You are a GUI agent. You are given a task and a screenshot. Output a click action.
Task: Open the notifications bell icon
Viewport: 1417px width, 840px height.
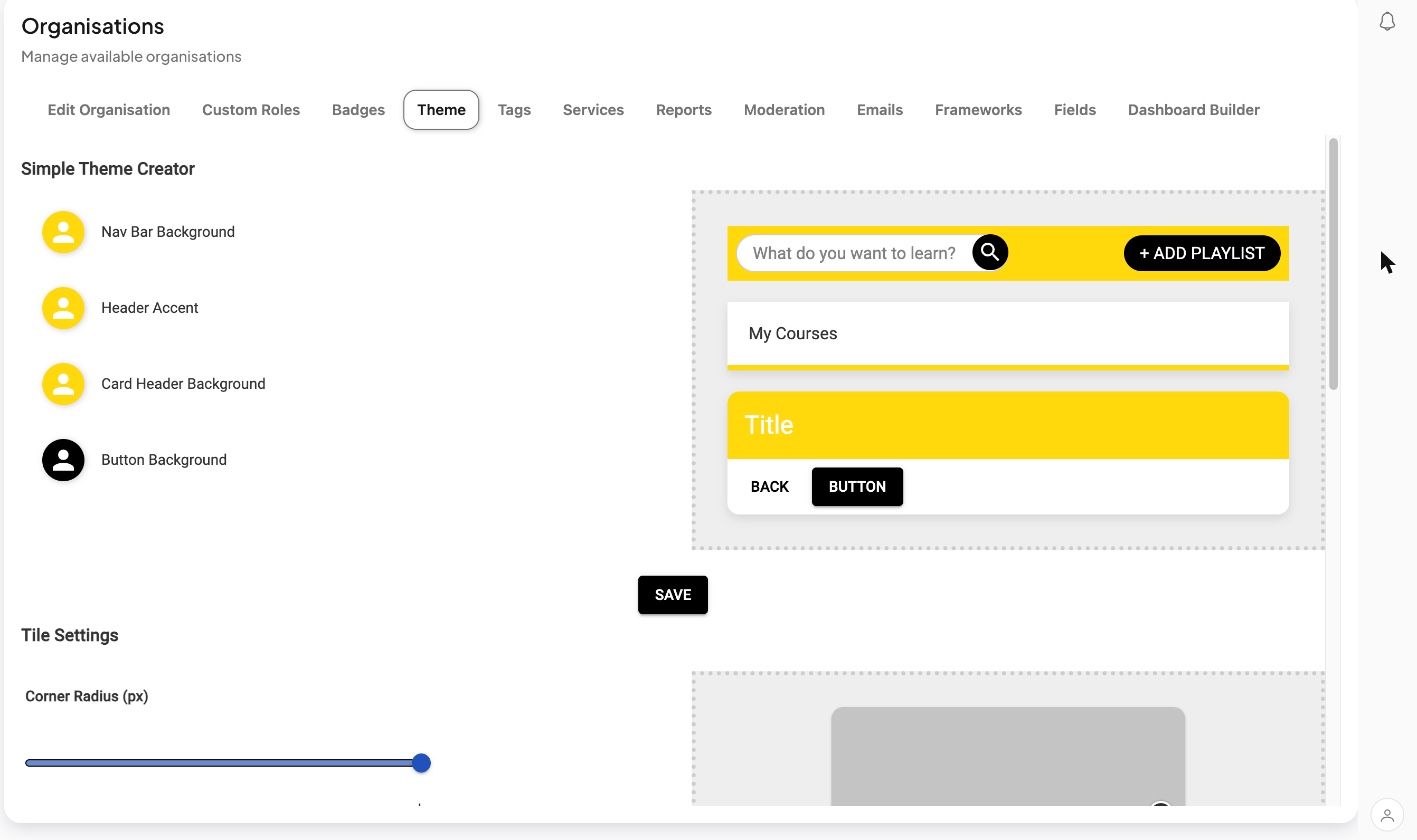click(x=1387, y=22)
